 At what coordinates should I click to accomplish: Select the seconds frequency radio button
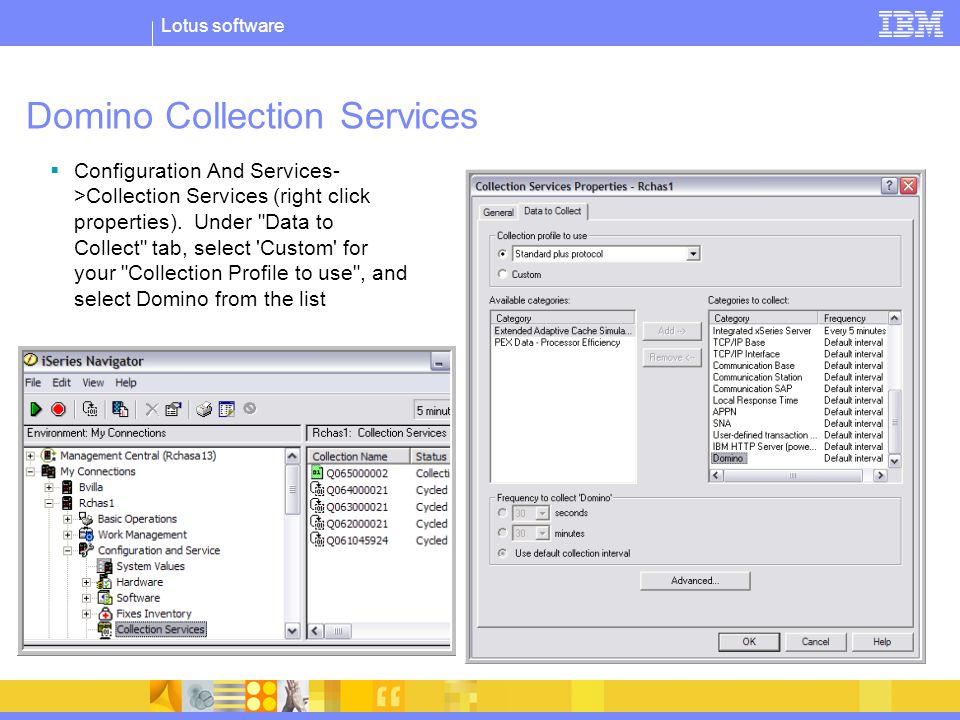(503, 512)
